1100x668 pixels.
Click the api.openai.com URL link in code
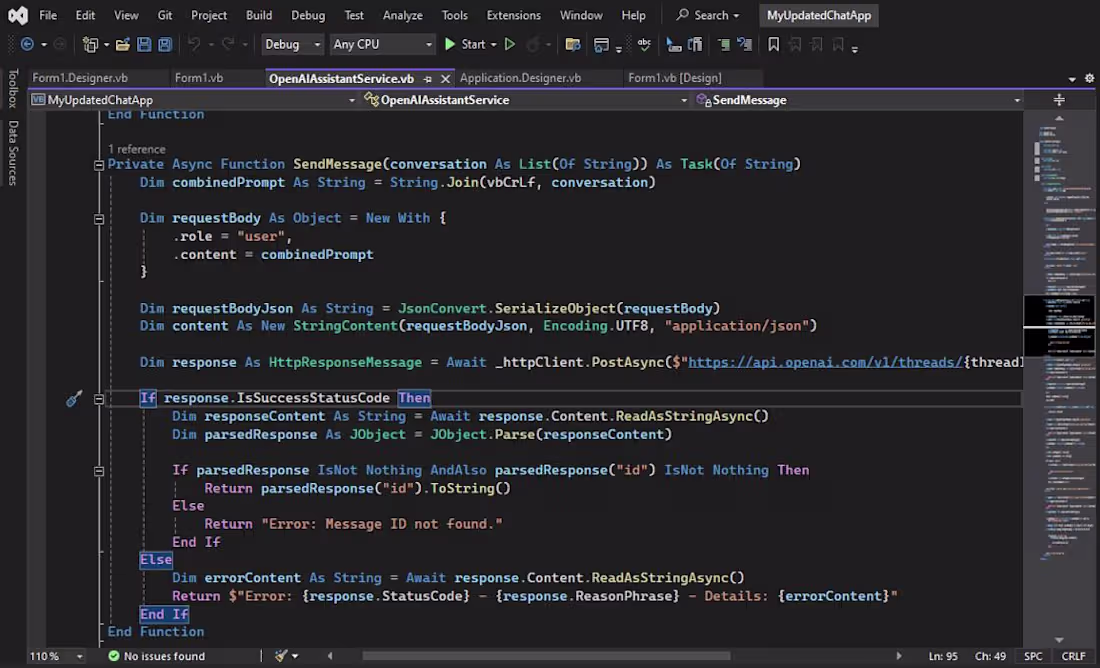pyautogui.click(x=826, y=362)
